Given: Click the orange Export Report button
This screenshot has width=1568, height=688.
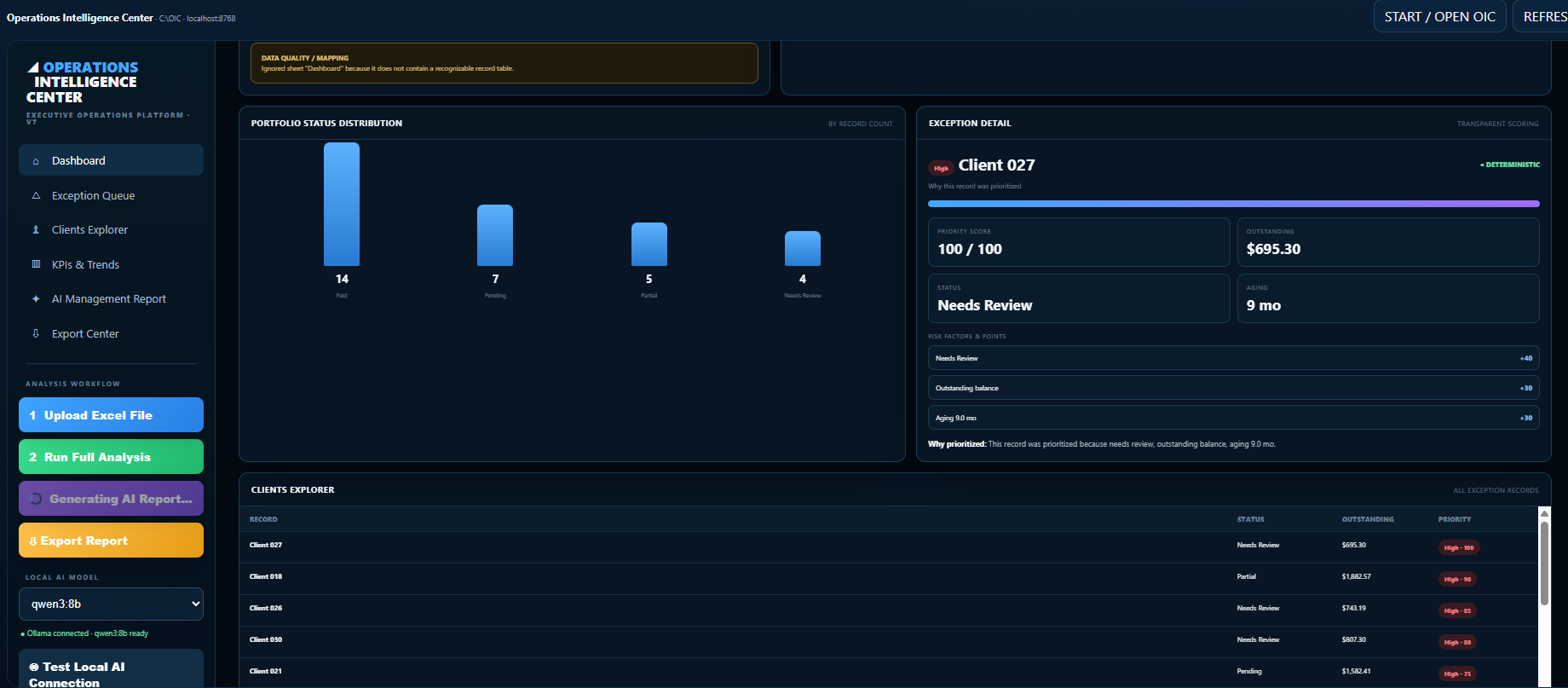Looking at the screenshot, I should click(111, 541).
